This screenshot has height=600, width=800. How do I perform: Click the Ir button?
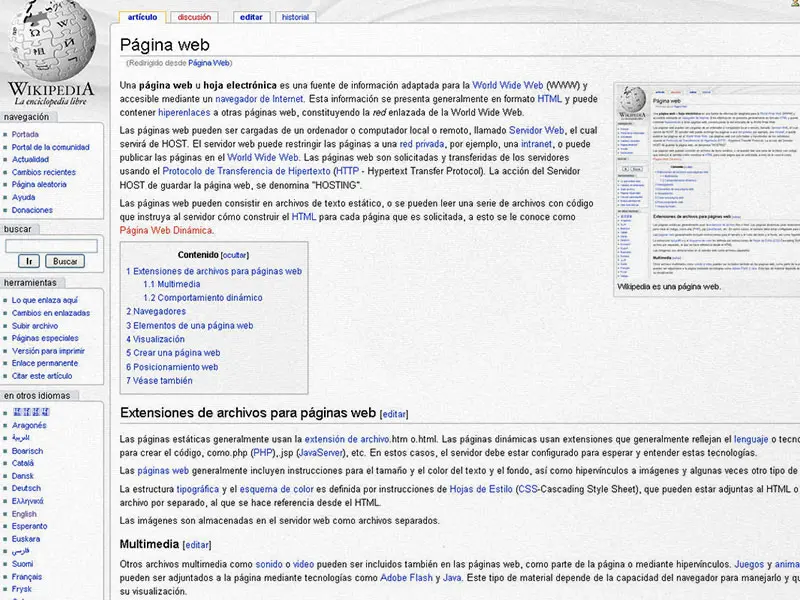tap(29, 261)
